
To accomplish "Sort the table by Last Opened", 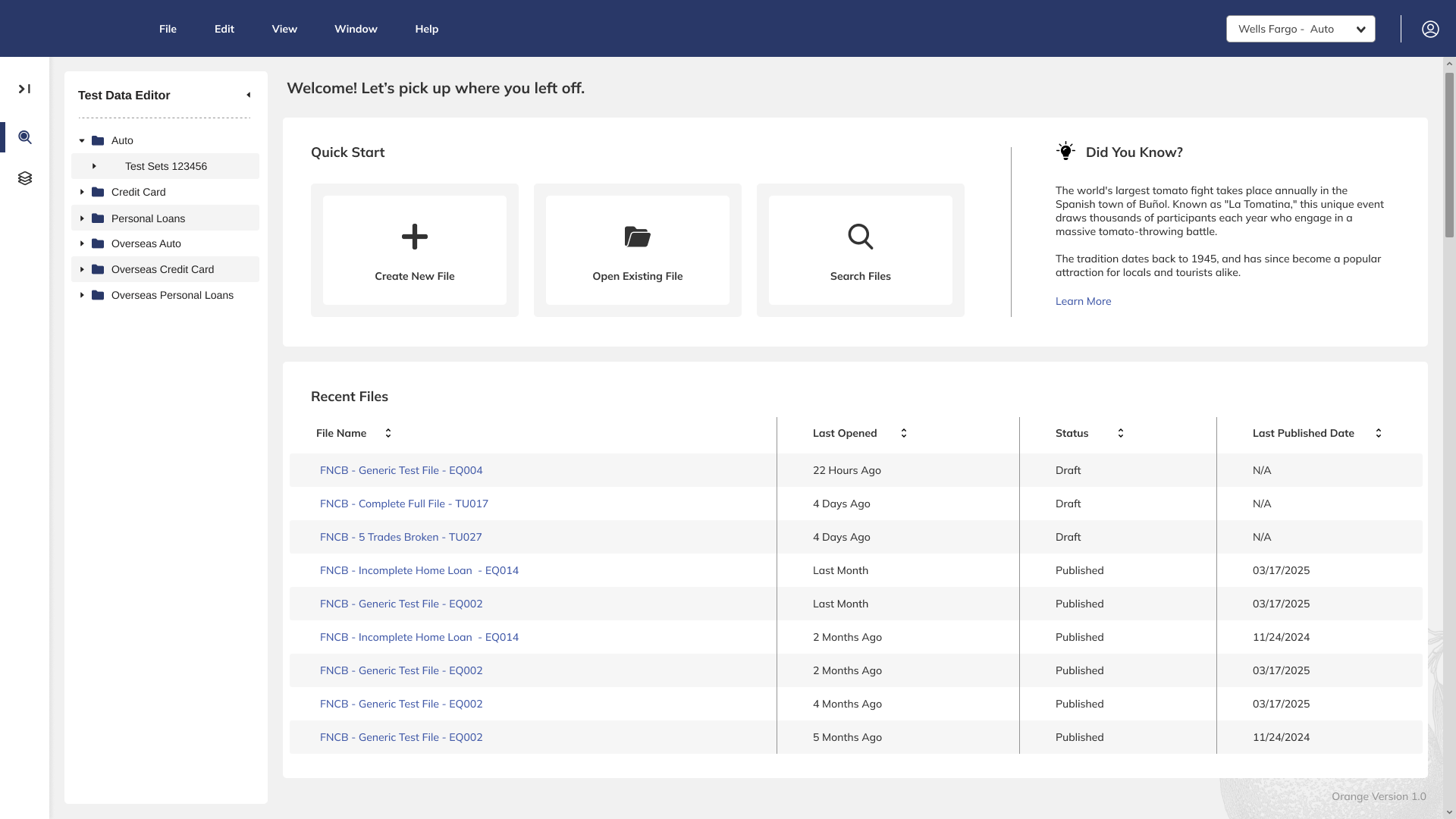I will tap(903, 433).
